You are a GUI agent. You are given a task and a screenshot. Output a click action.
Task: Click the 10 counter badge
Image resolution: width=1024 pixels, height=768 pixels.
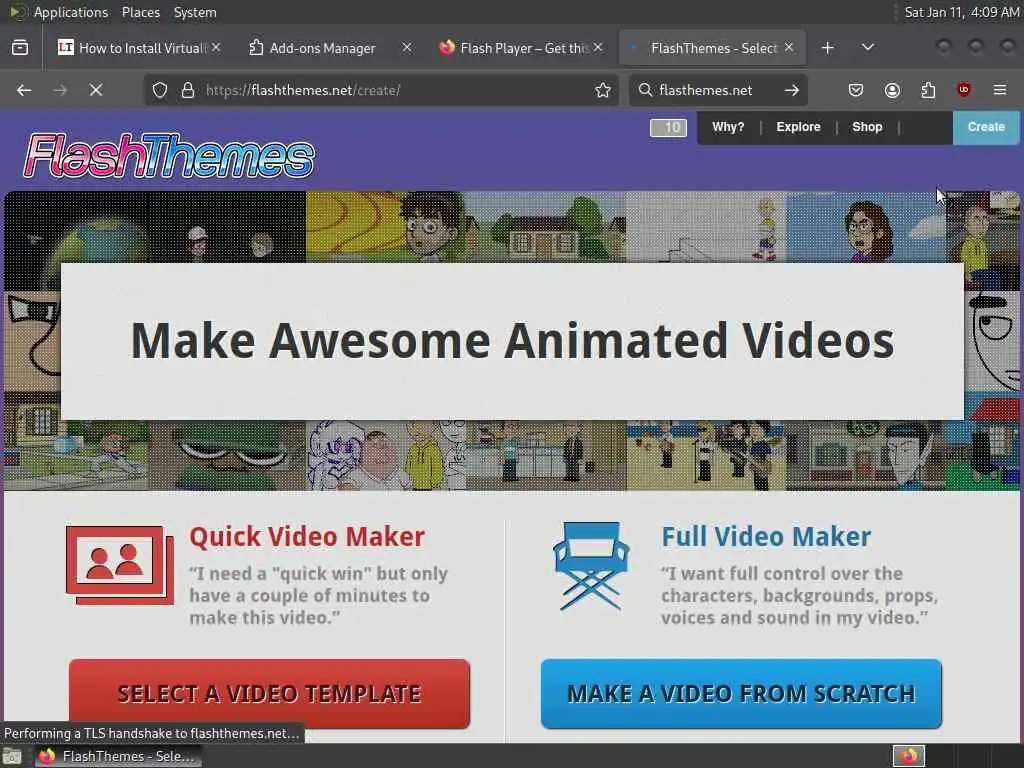(x=668, y=127)
